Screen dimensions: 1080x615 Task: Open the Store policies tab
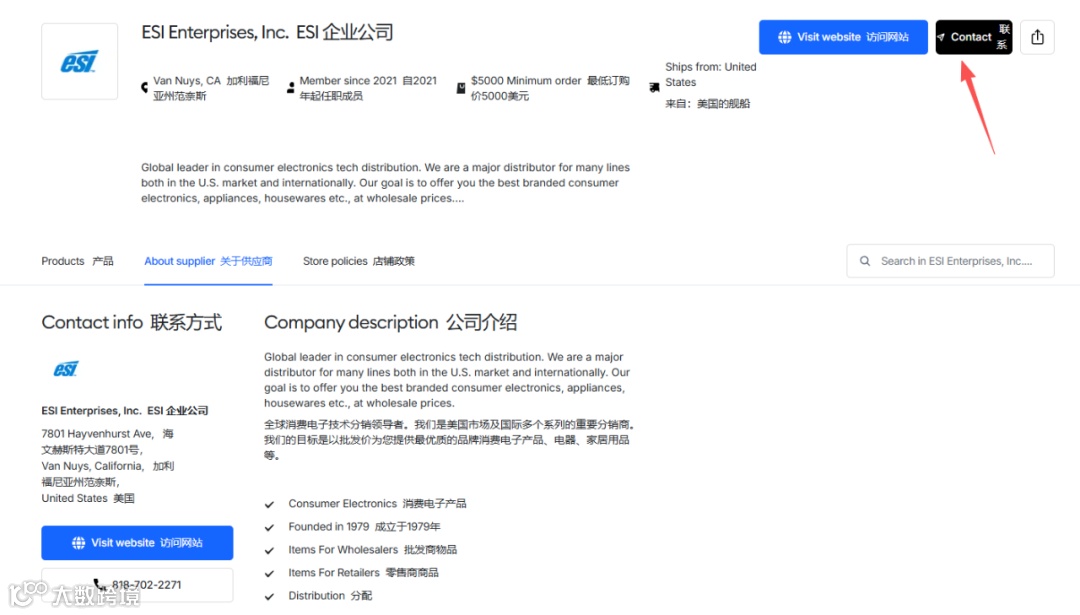359,261
